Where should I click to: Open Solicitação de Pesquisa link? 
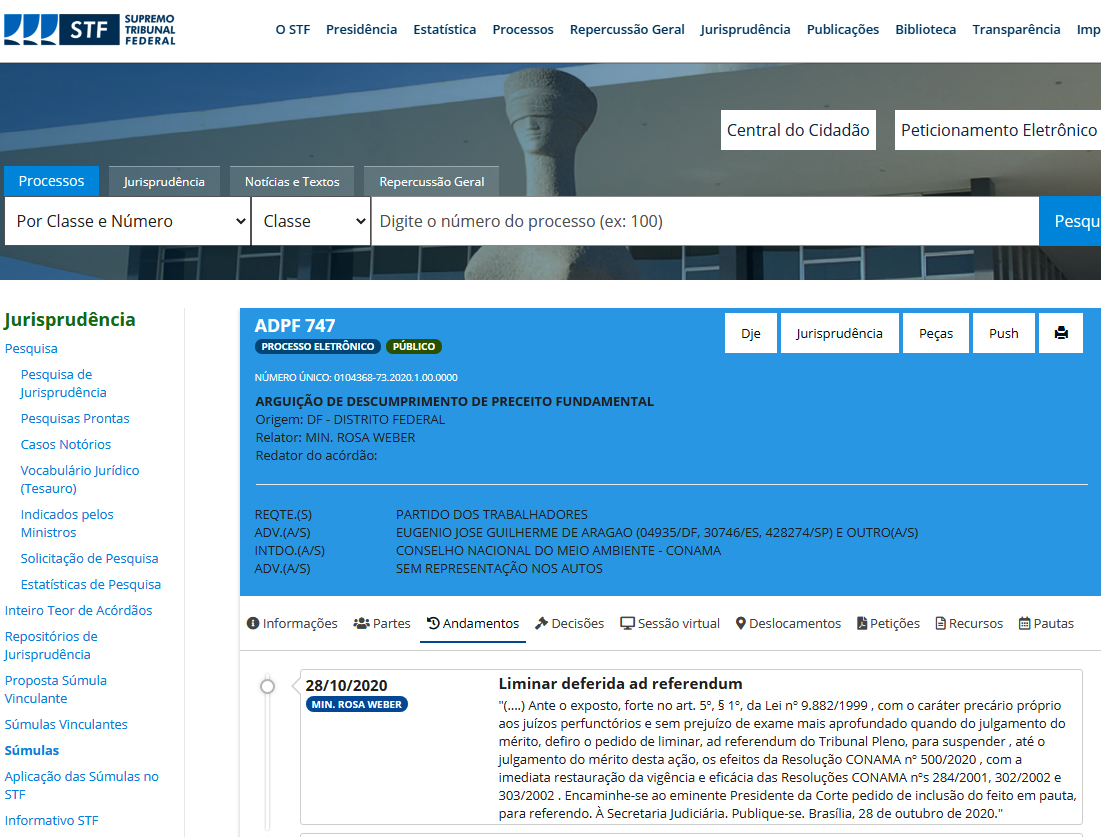pyautogui.click(x=89, y=558)
